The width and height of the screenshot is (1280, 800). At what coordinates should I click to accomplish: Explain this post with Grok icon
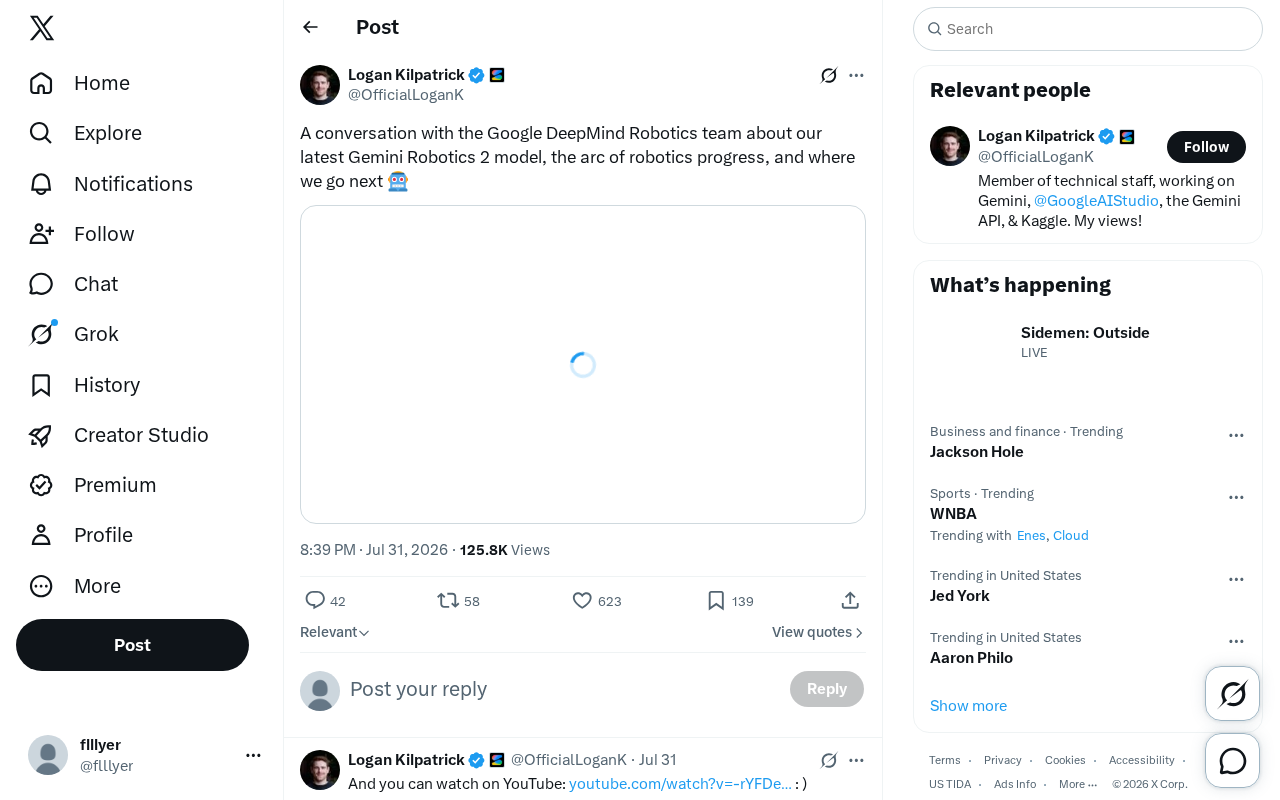point(828,75)
